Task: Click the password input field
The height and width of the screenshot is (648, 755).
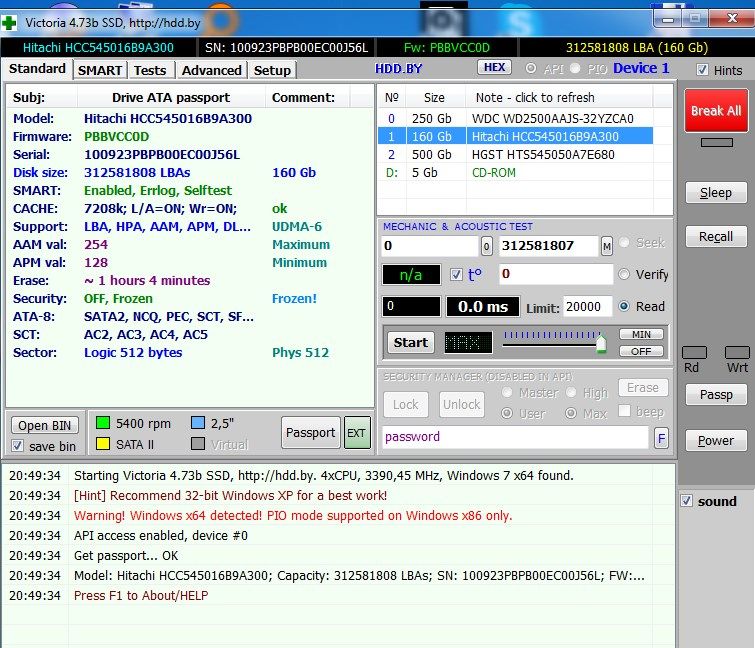Action: pyautogui.click(x=515, y=437)
